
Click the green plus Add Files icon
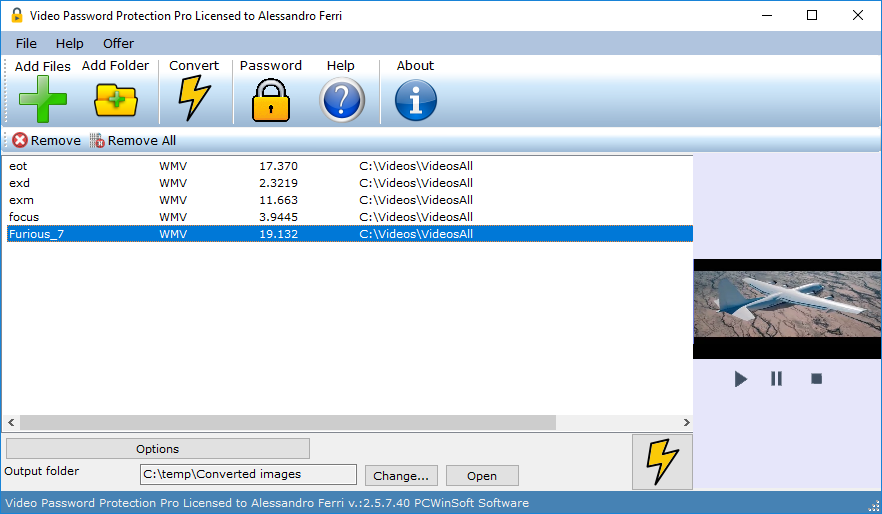click(x=42, y=99)
